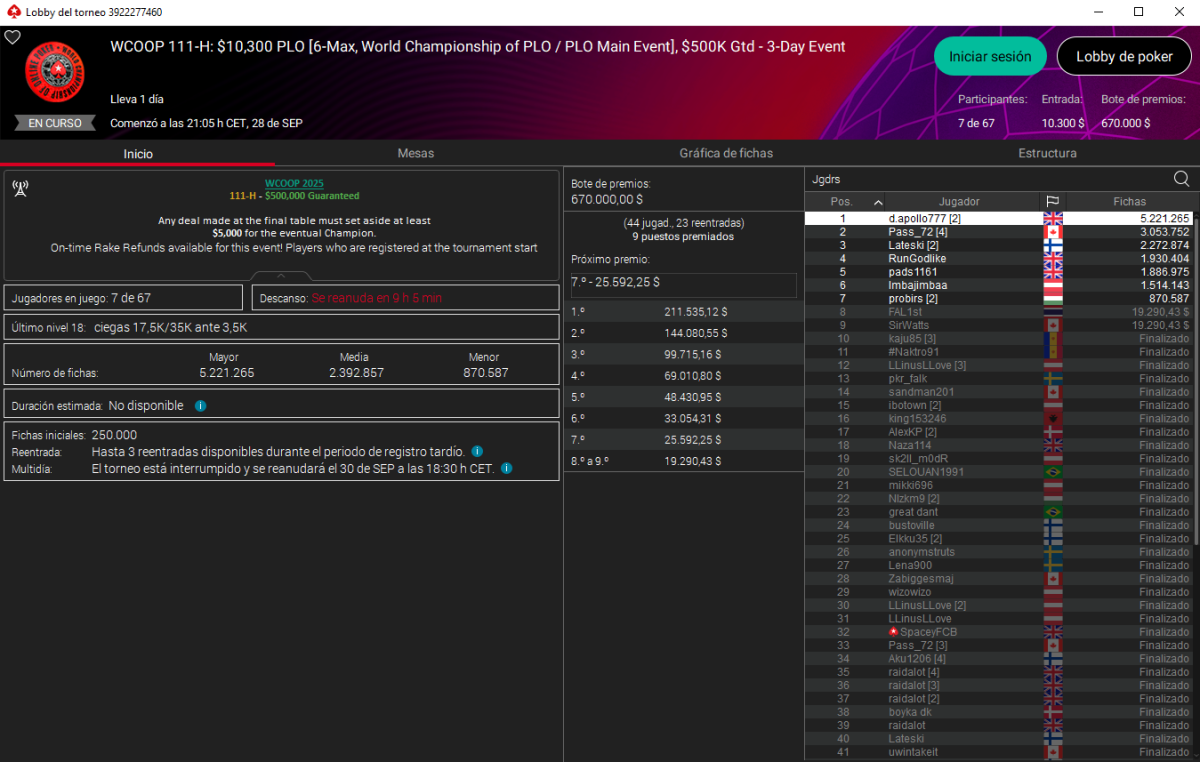The image size is (1200, 762).
Task: Click the flag in RunGodlike's row
Action: pos(1052,259)
